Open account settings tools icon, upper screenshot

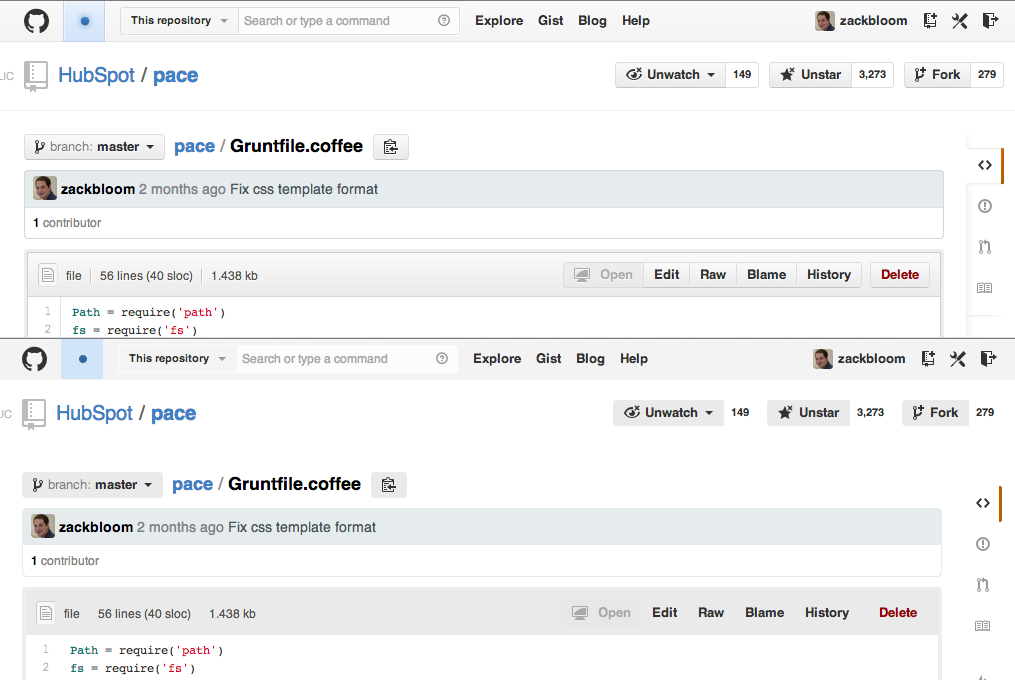(959, 21)
